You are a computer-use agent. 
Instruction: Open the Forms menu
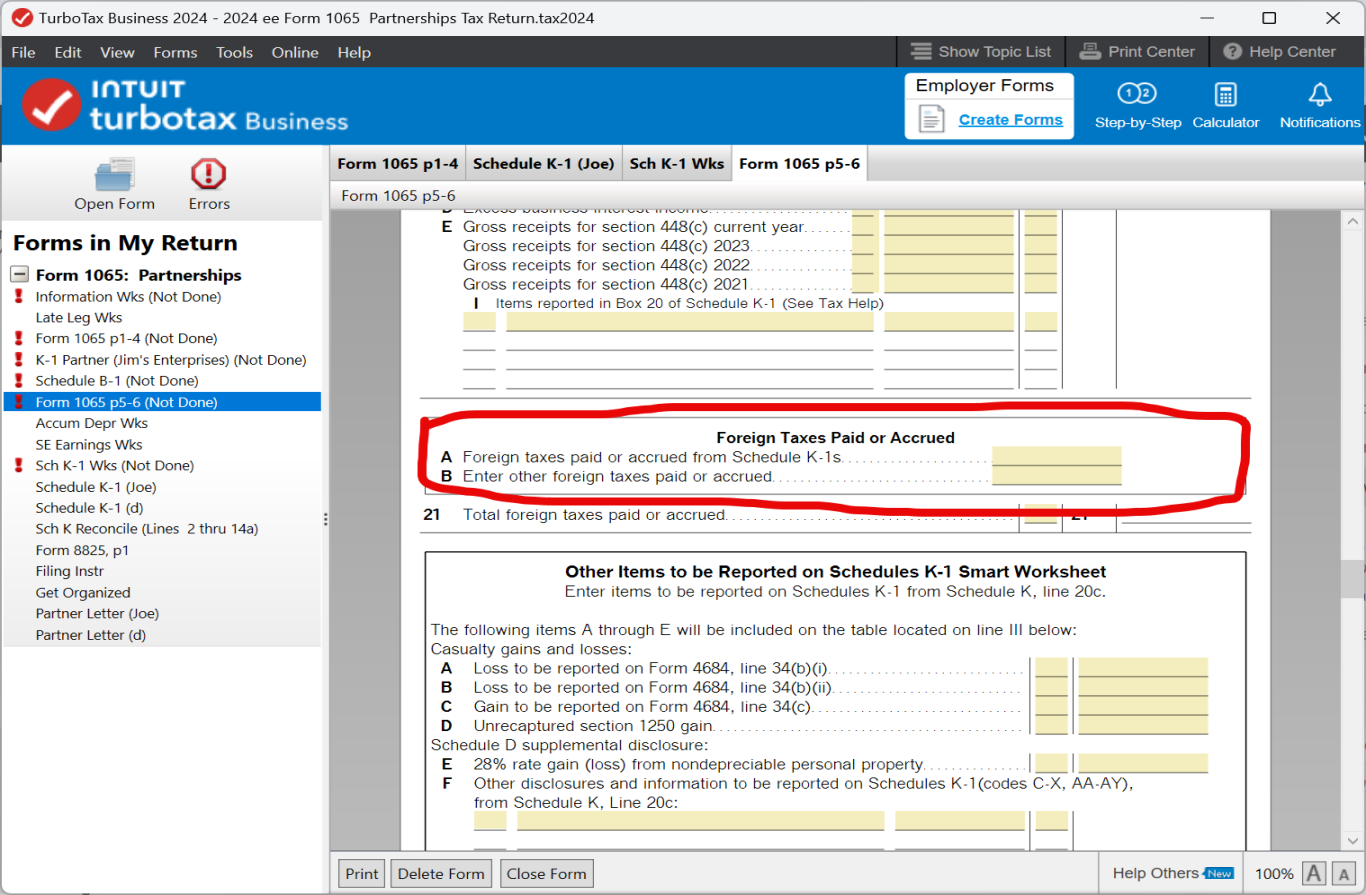(175, 52)
